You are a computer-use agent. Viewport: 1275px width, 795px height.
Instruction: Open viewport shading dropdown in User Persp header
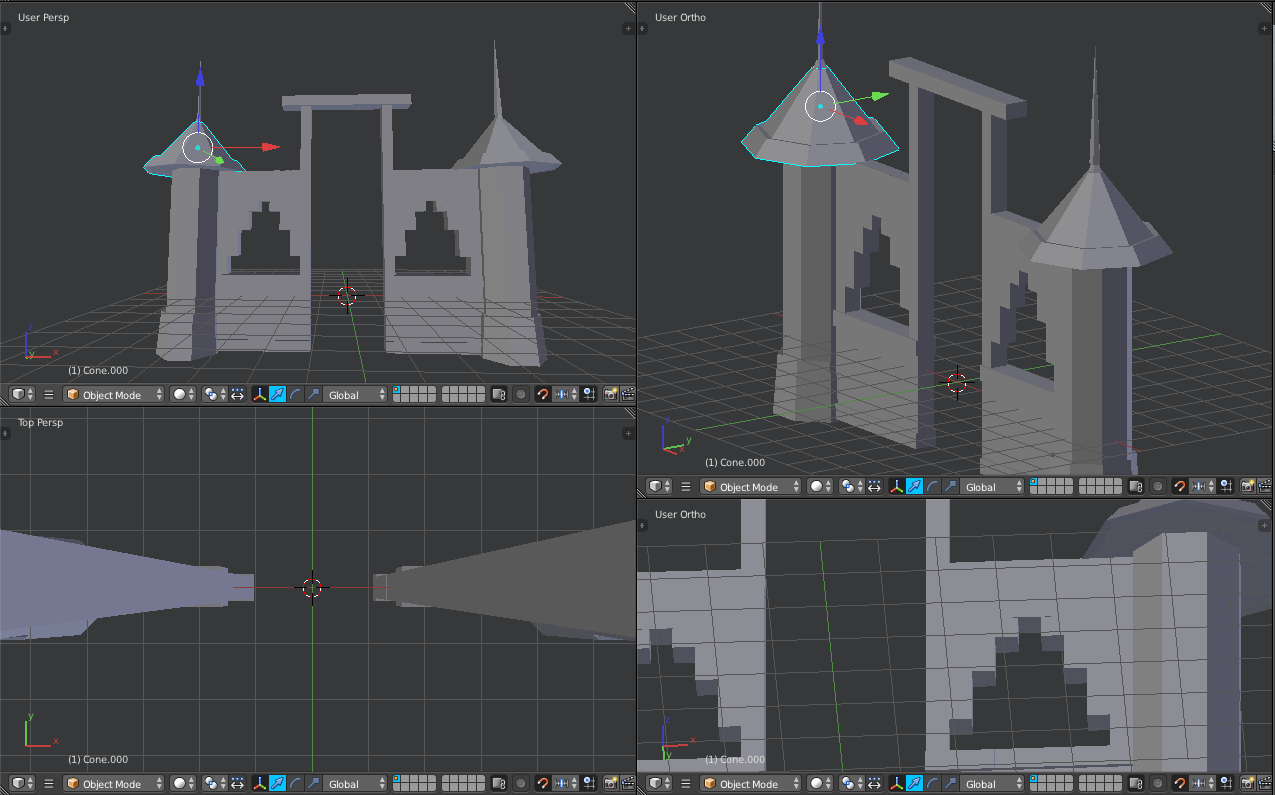click(183, 394)
